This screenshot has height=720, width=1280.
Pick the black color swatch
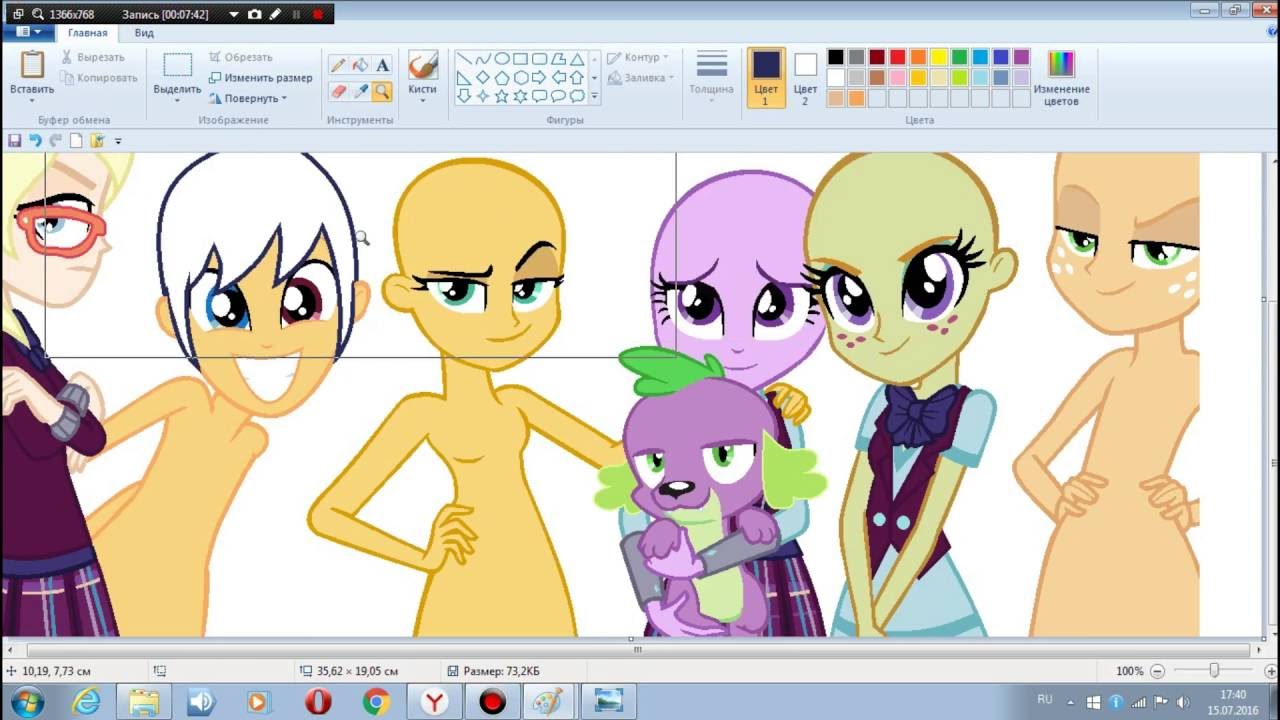click(x=835, y=57)
